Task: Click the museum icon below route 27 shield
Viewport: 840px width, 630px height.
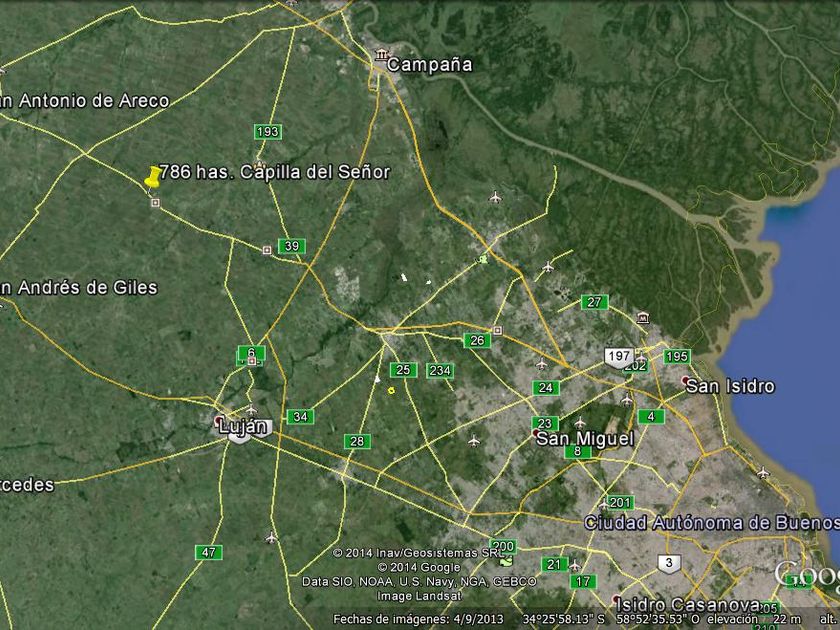Action: point(643,318)
